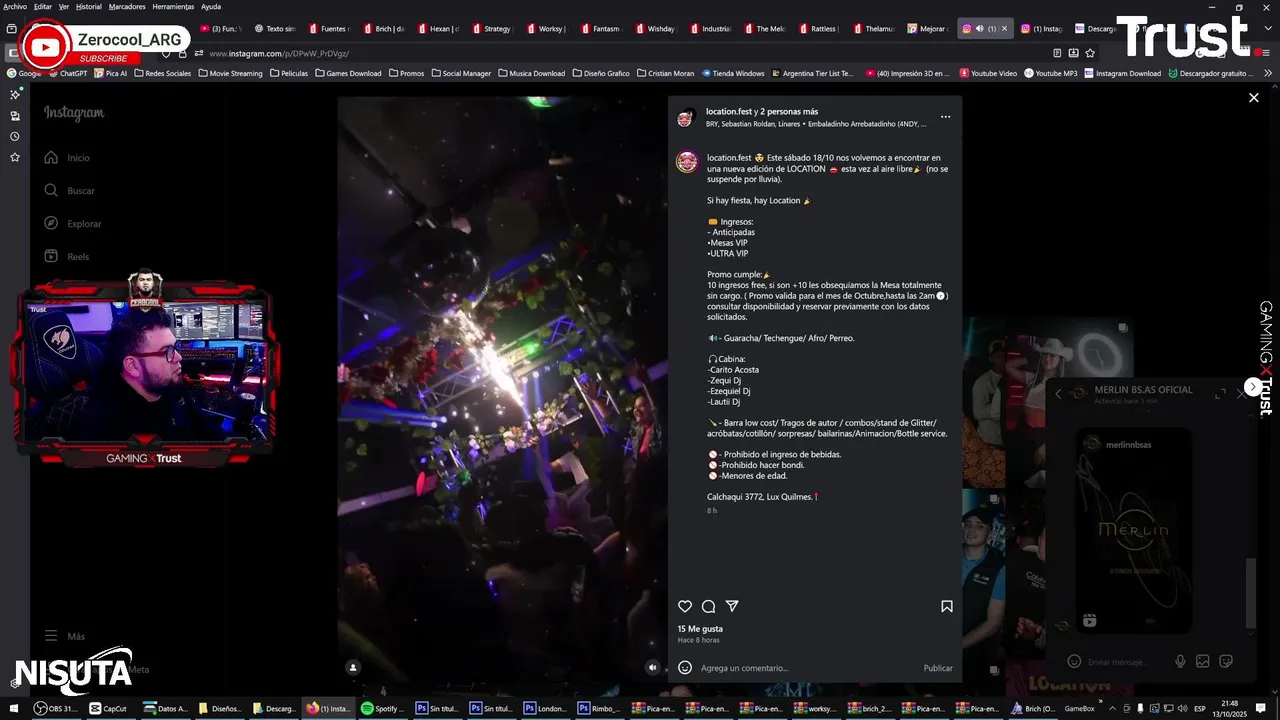The image size is (1280, 720).
Task: Open the sidebar bookmarks star icon
Action: pyautogui.click(x=14, y=157)
